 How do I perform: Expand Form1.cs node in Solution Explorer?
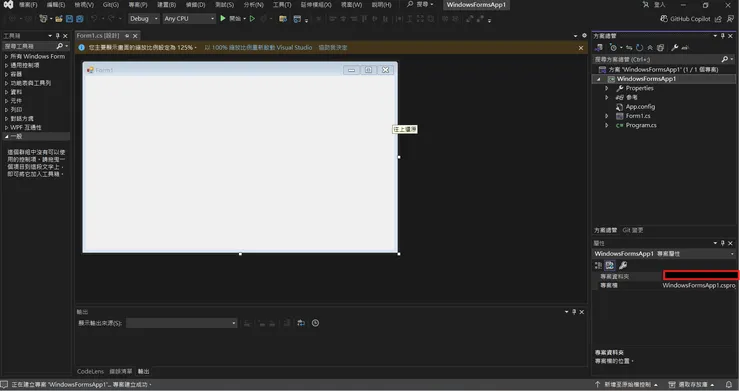607,116
